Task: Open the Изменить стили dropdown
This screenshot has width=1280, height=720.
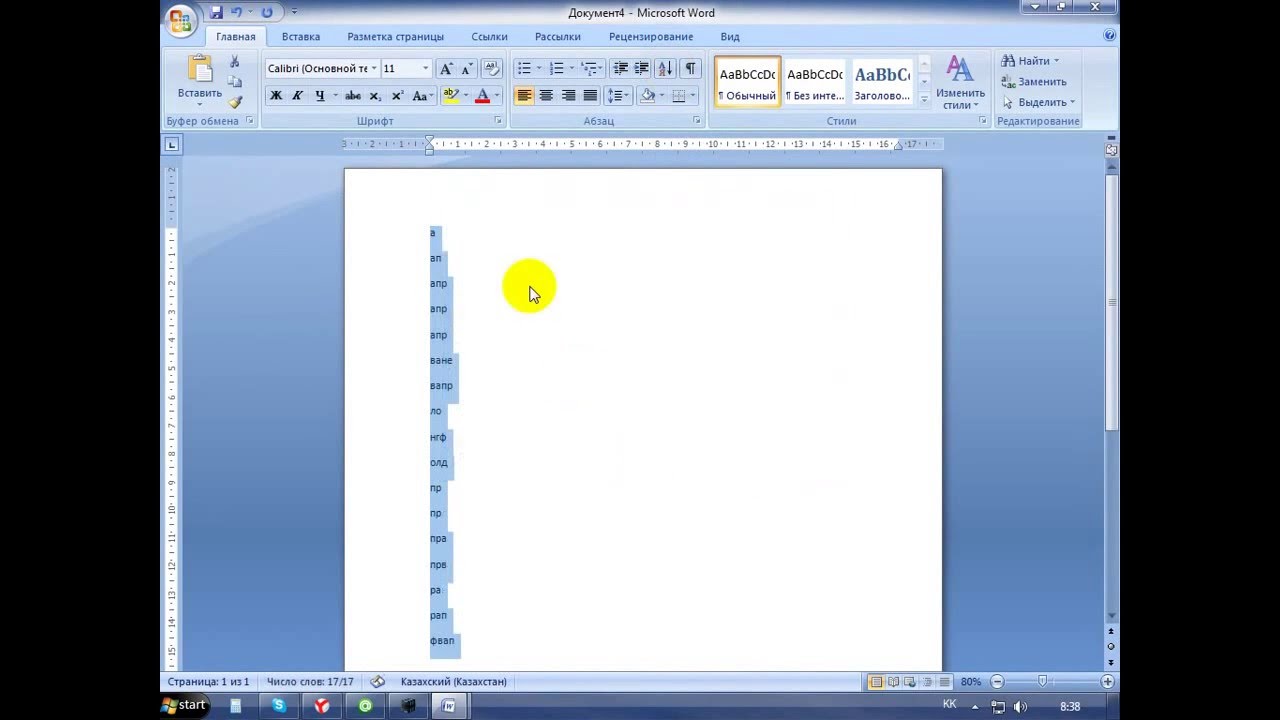Action: [960, 82]
